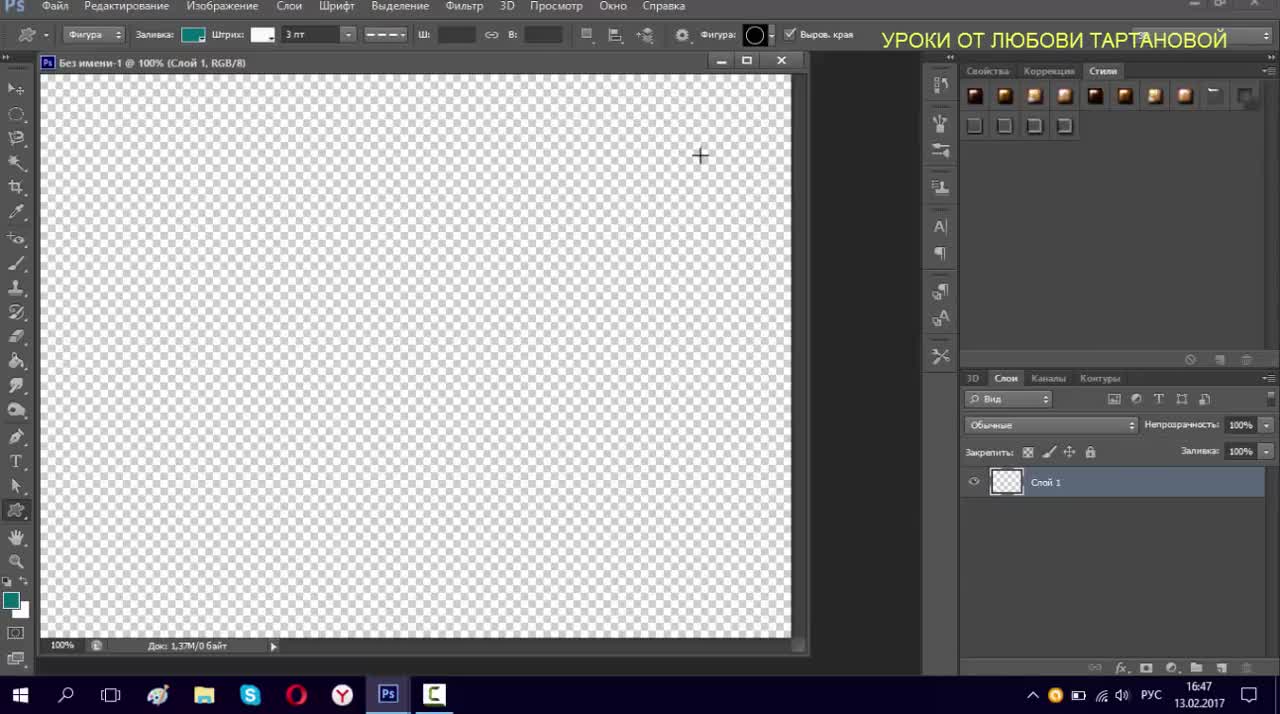Click the Слой 1 layer thumbnail
Screen dimensions: 1280x714
(x=1006, y=482)
